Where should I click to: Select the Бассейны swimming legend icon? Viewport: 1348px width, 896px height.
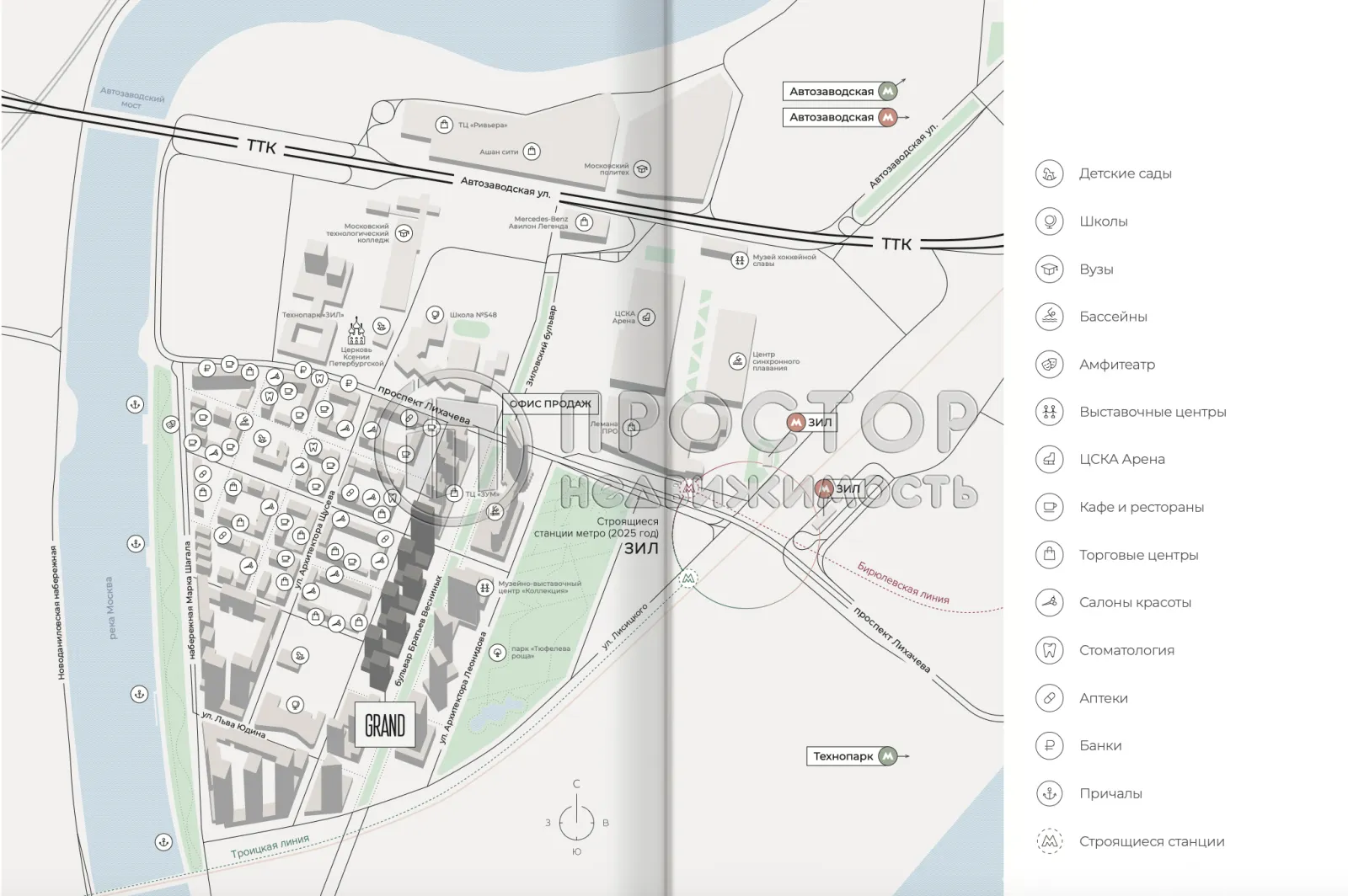1049,317
